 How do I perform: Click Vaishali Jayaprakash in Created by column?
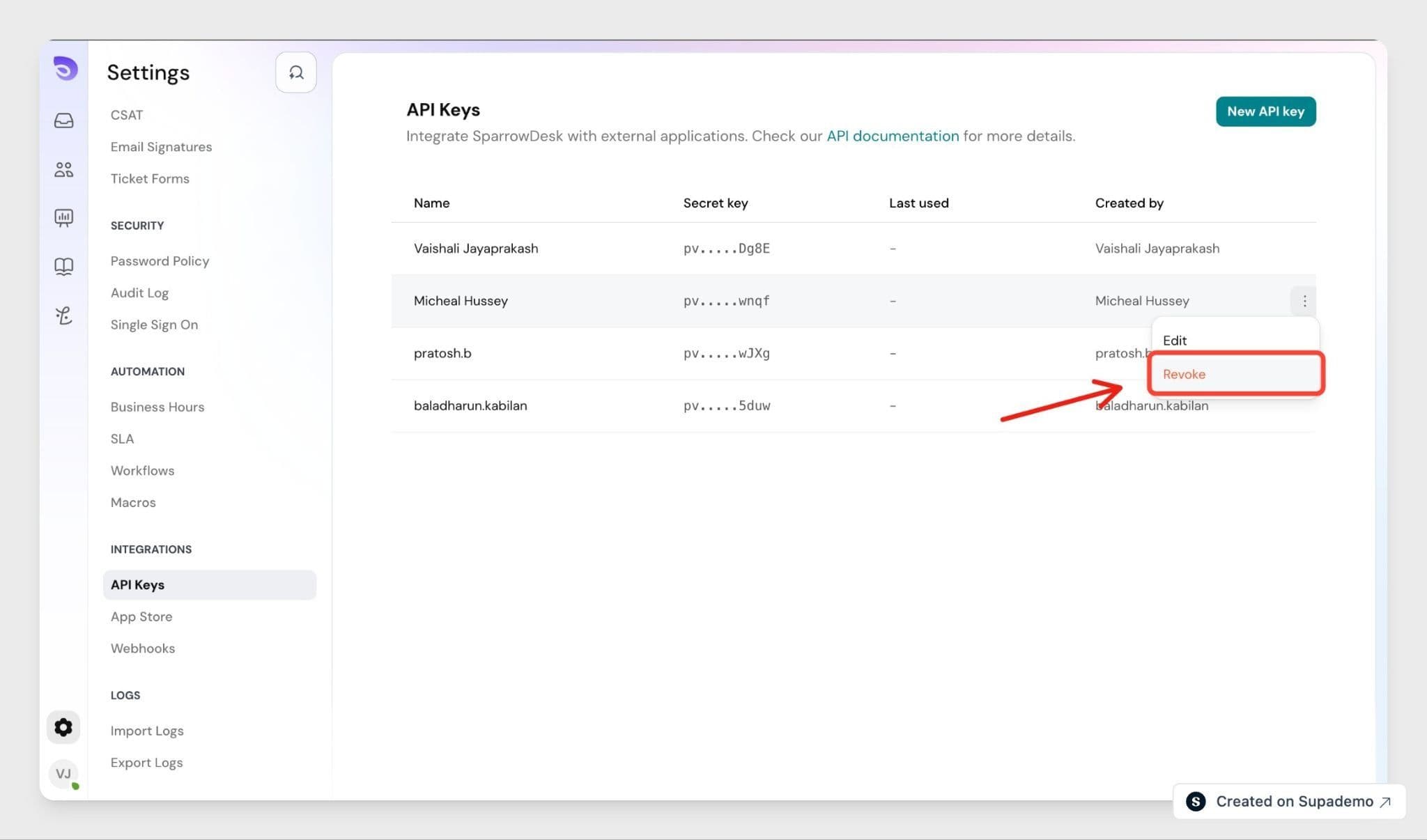pyautogui.click(x=1157, y=249)
